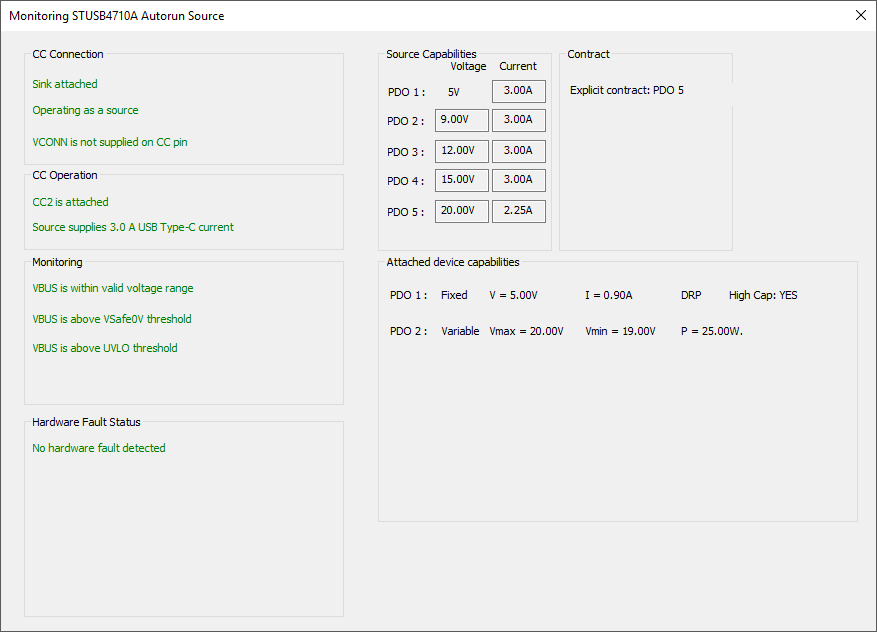
Task: Click 'V = 5.00V' in attached device capabilities
Action: (x=513, y=295)
